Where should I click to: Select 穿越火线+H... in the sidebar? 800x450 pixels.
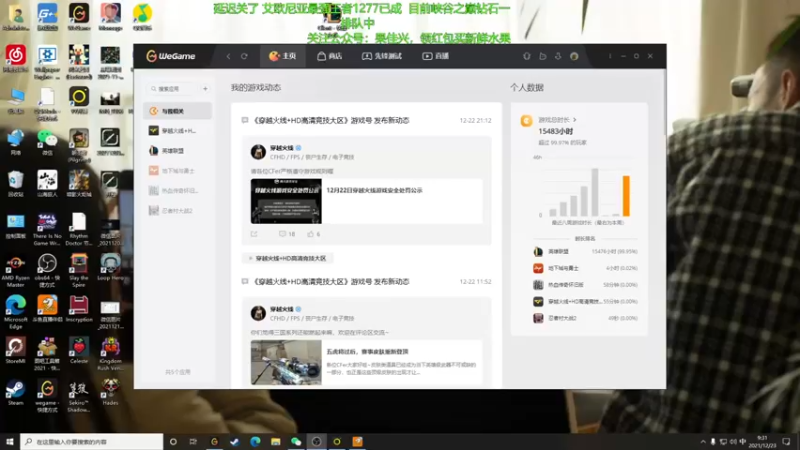click(x=178, y=131)
